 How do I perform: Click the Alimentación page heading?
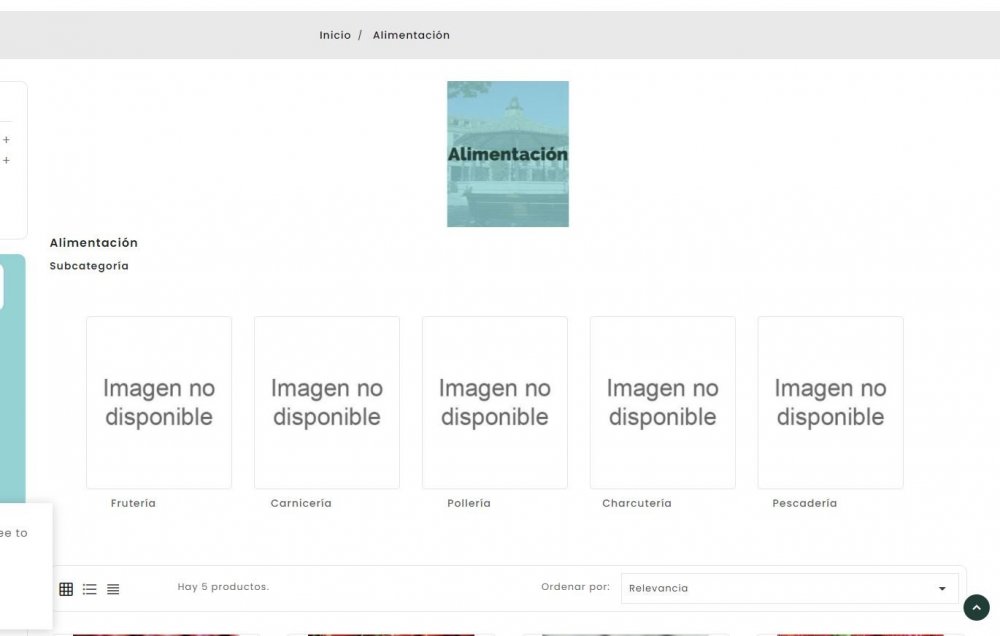[x=94, y=242]
